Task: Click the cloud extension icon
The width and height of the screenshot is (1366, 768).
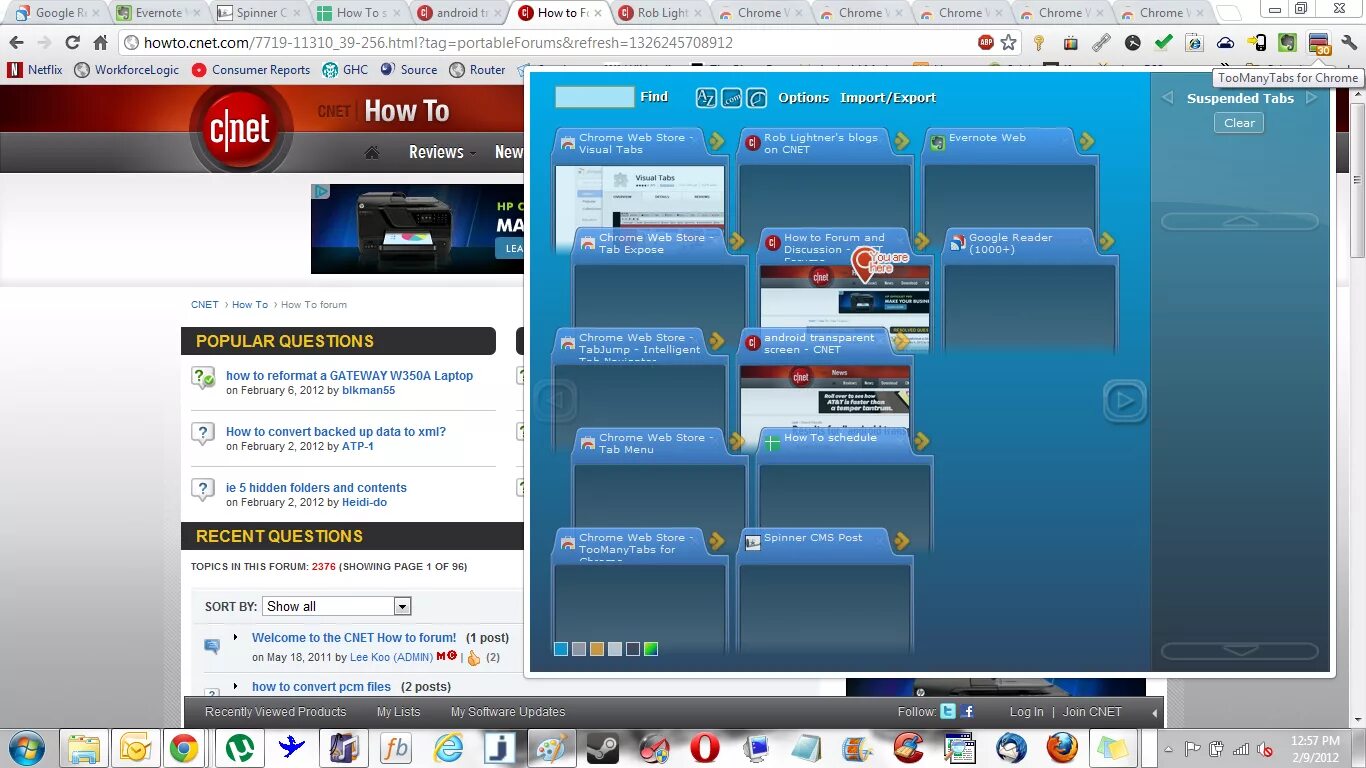Action: [1225, 42]
